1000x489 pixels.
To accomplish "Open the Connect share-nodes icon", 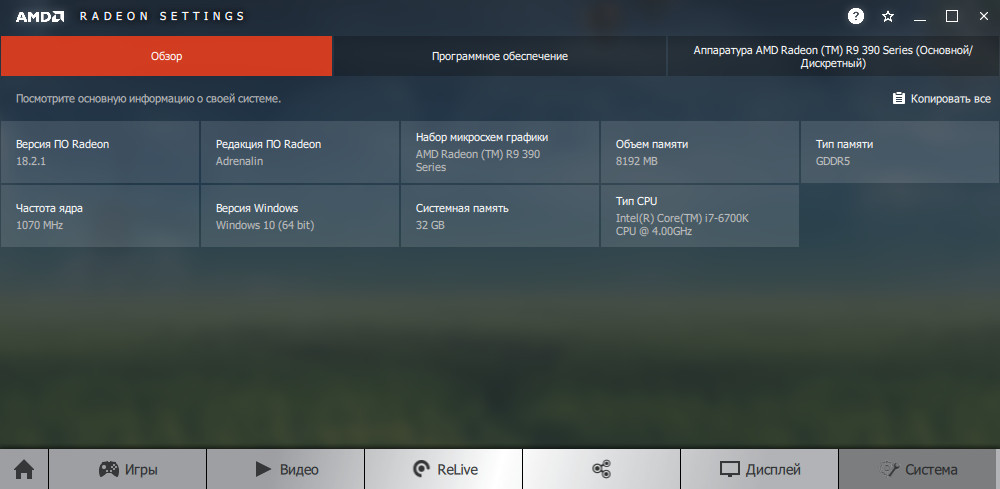I will [601, 469].
